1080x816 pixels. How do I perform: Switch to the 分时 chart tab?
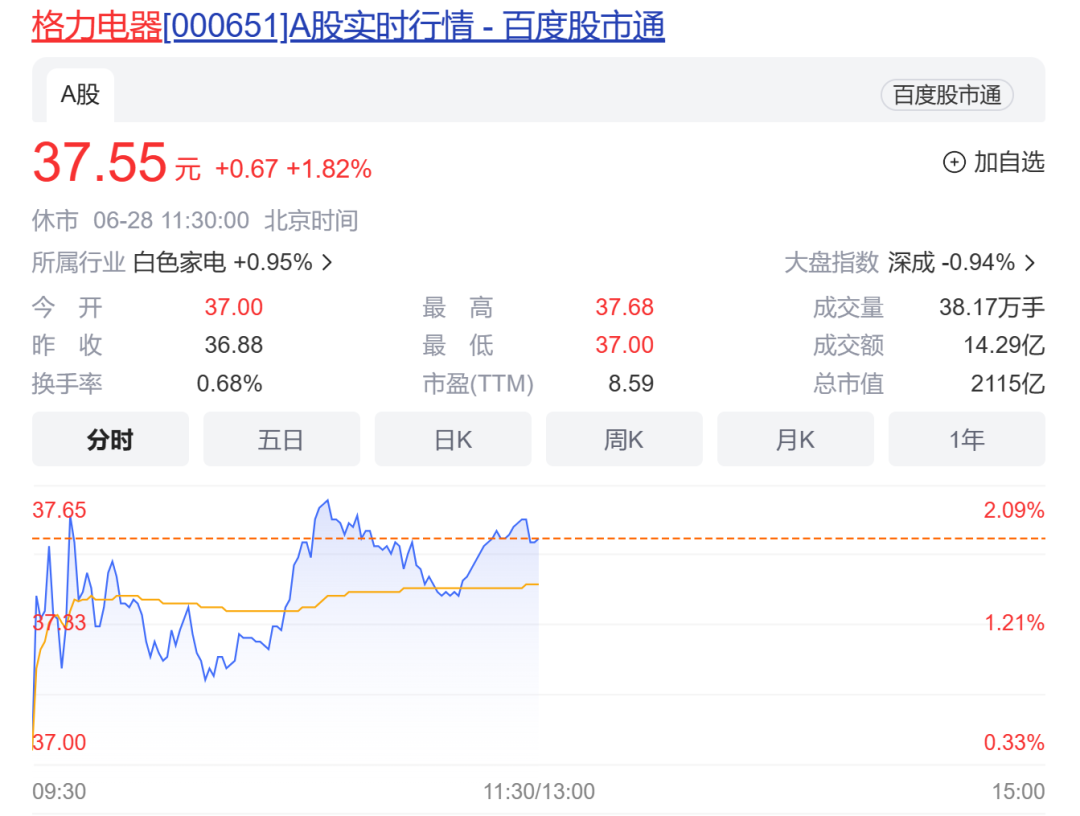pos(110,439)
